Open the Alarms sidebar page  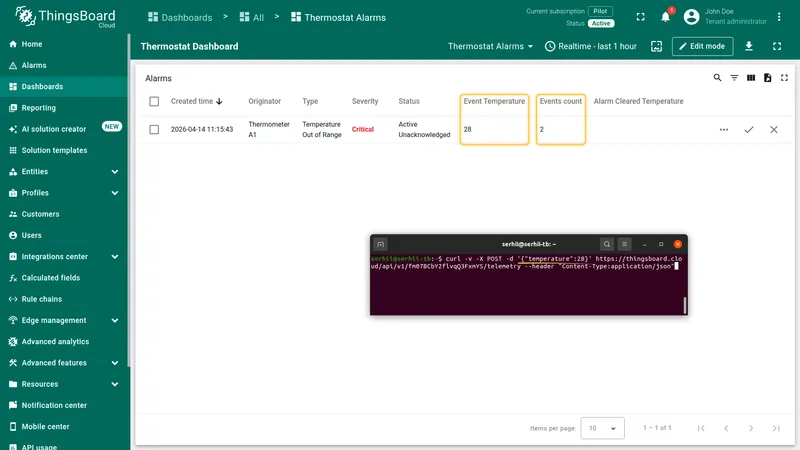click(x=64, y=65)
